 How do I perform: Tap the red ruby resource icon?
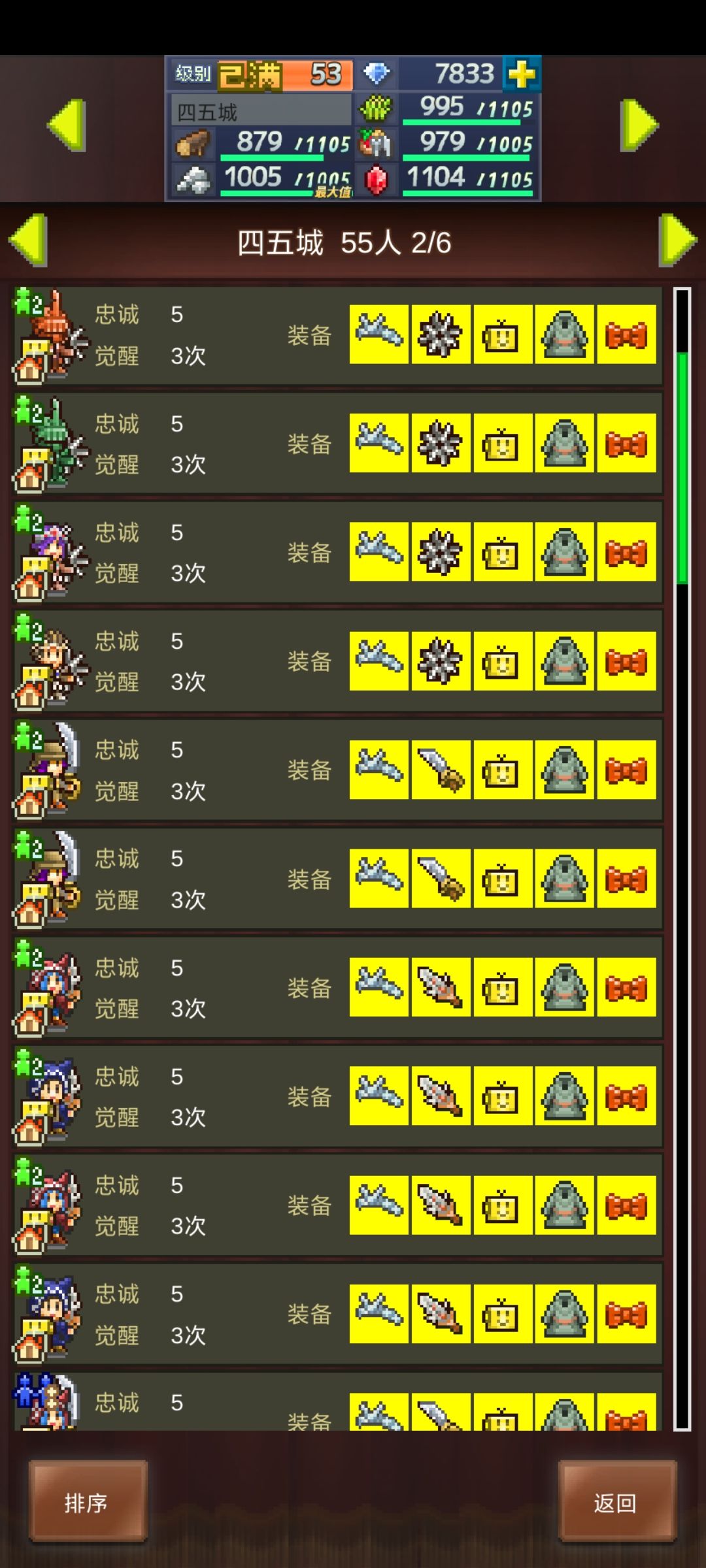click(376, 180)
